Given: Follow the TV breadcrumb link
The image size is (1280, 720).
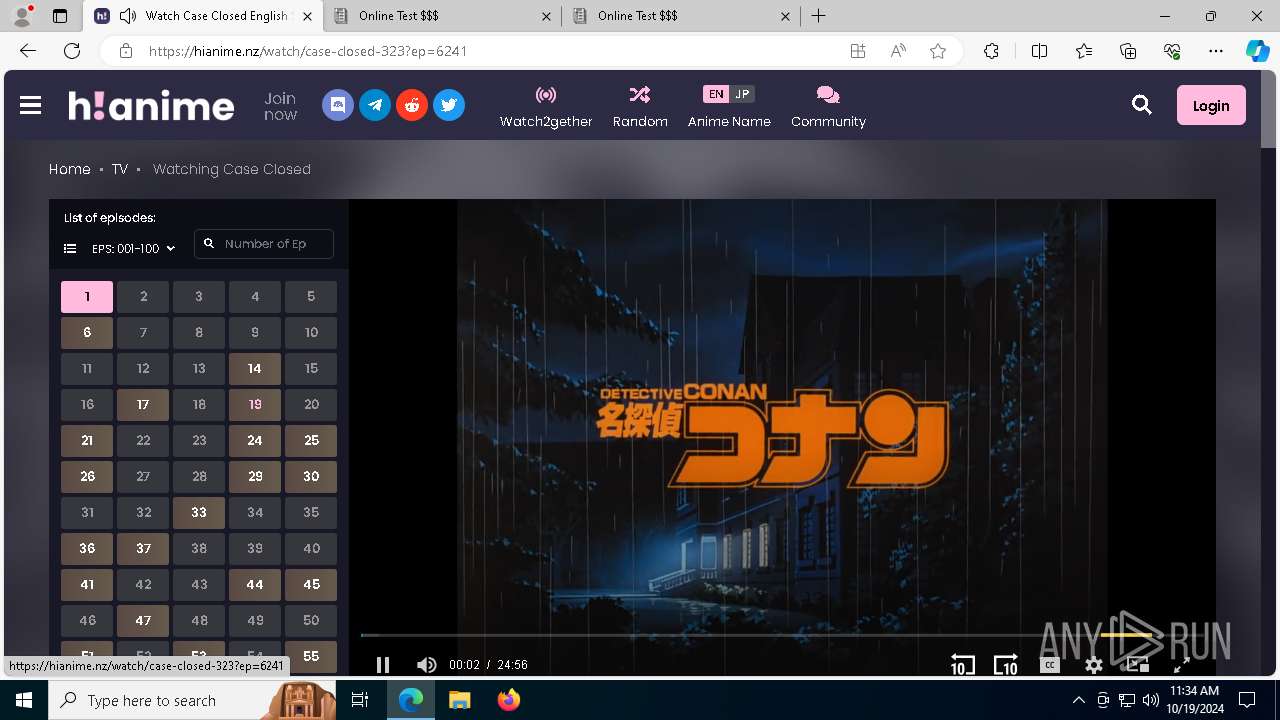Looking at the screenshot, I should [x=120, y=169].
